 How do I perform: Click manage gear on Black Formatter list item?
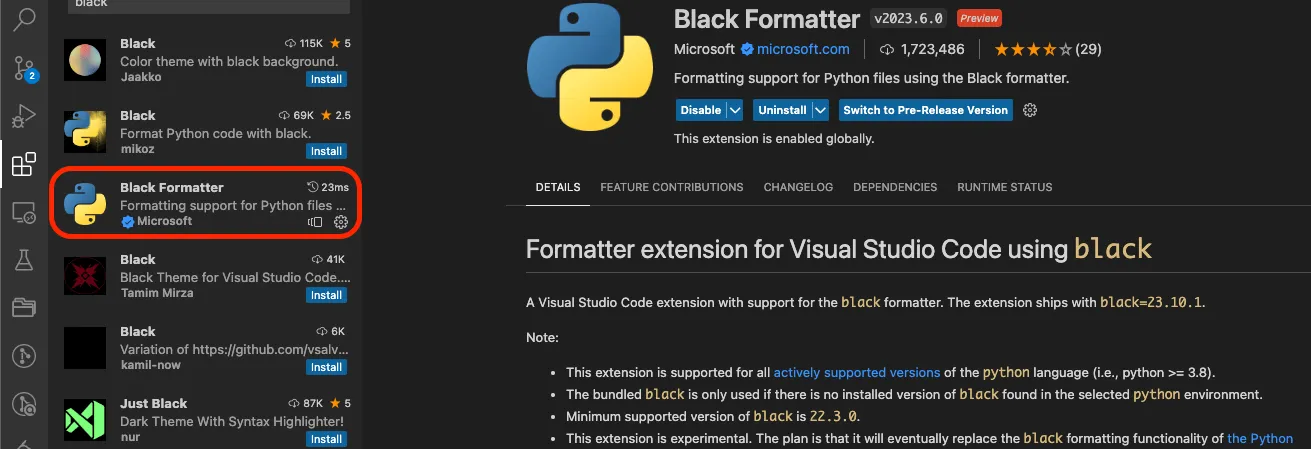(x=340, y=222)
